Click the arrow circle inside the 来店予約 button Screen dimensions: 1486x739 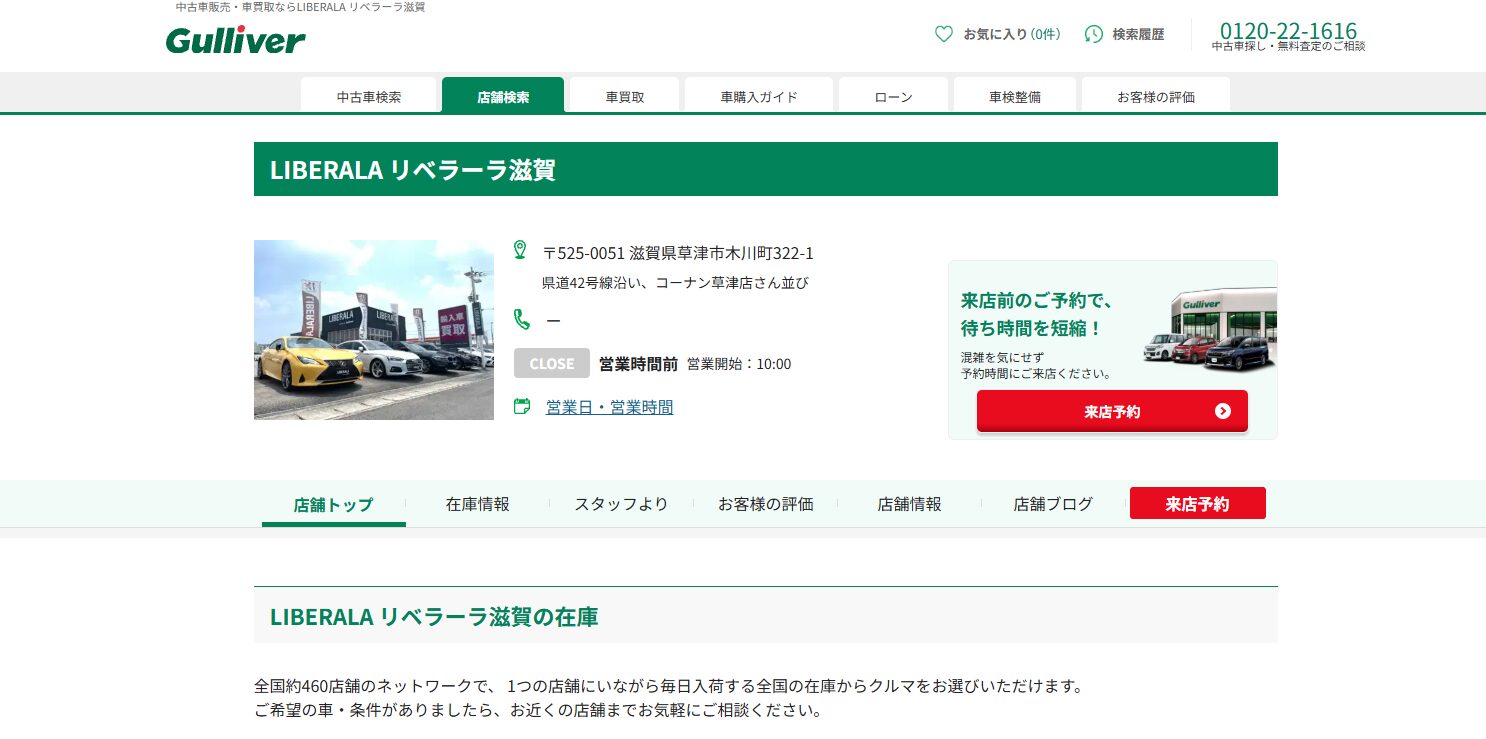tap(1222, 411)
